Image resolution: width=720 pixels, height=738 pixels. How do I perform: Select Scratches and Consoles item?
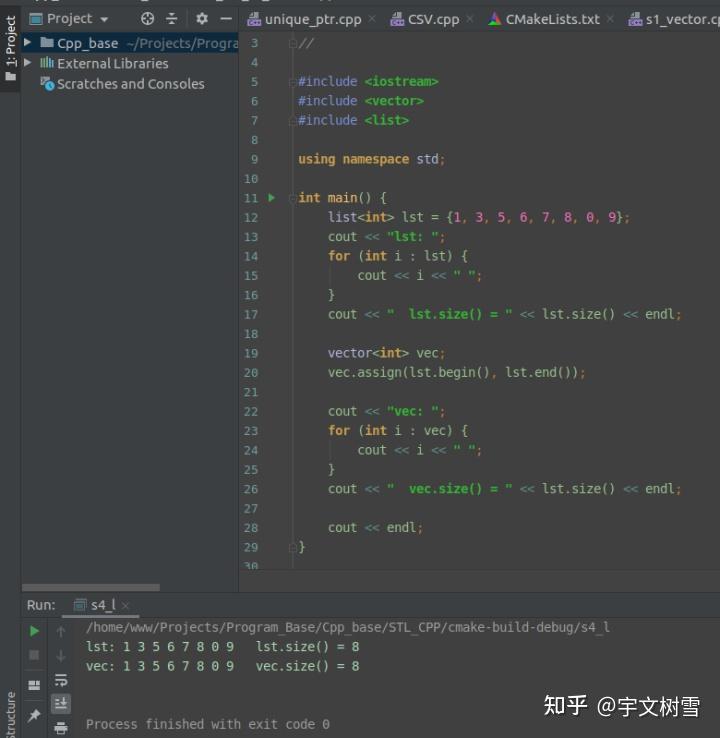pyautogui.click(x=130, y=84)
